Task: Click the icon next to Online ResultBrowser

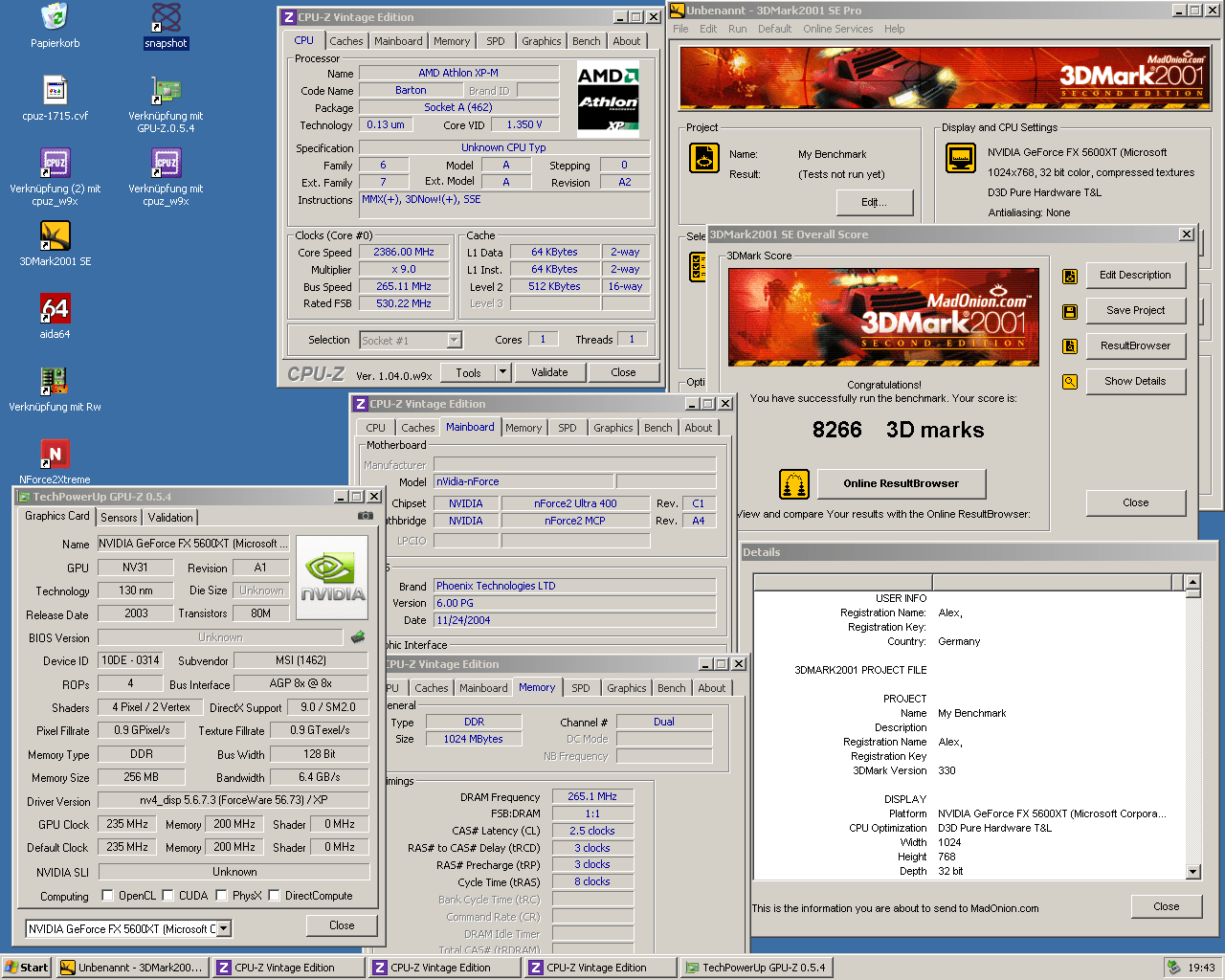Action: tap(794, 484)
